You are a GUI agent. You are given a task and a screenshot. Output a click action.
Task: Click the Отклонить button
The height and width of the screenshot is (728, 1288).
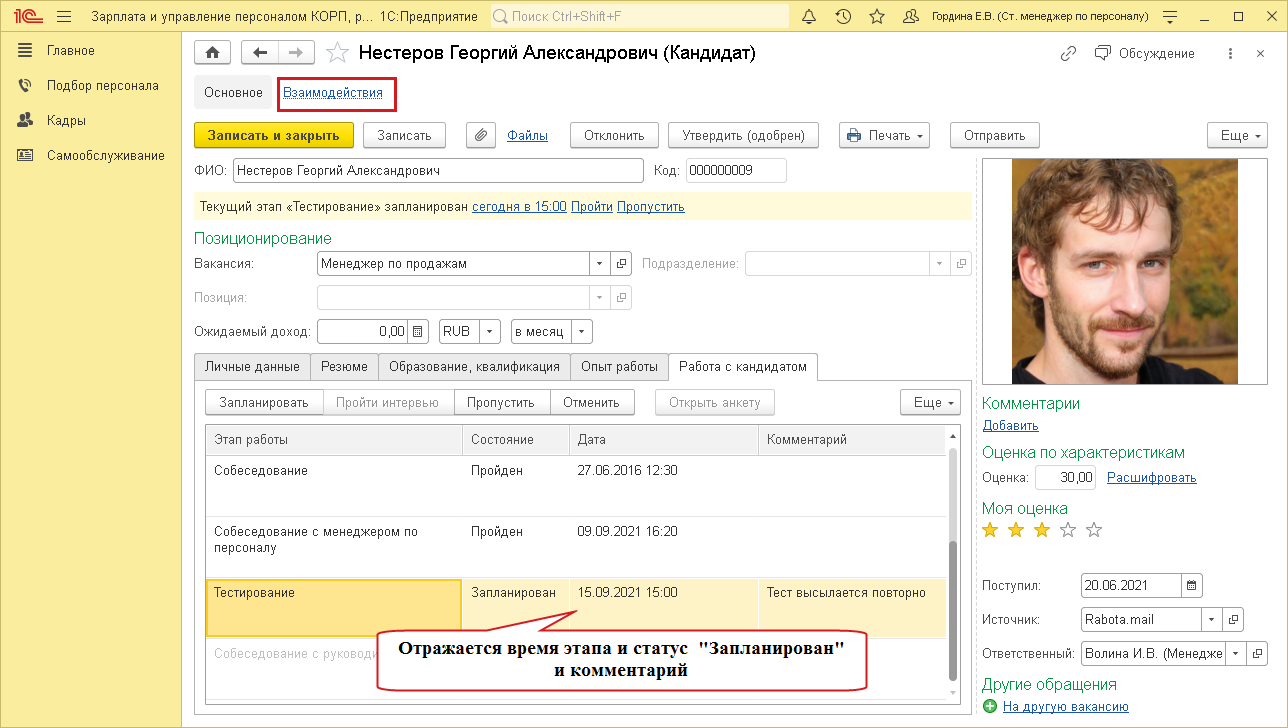point(615,135)
